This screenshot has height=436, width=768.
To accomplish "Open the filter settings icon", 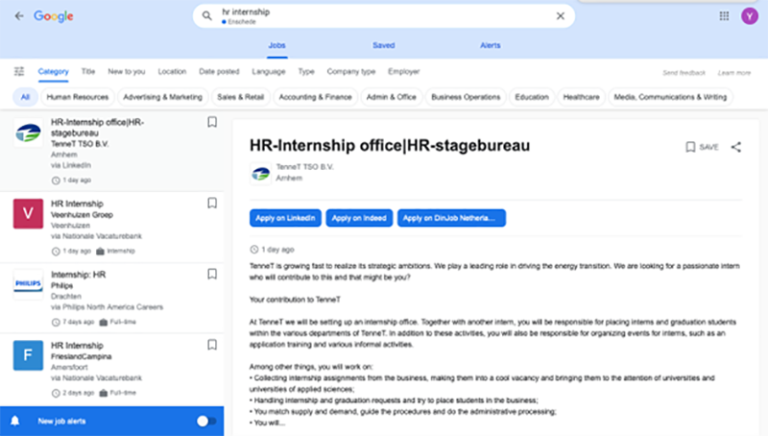I will [x=19, y=72].
